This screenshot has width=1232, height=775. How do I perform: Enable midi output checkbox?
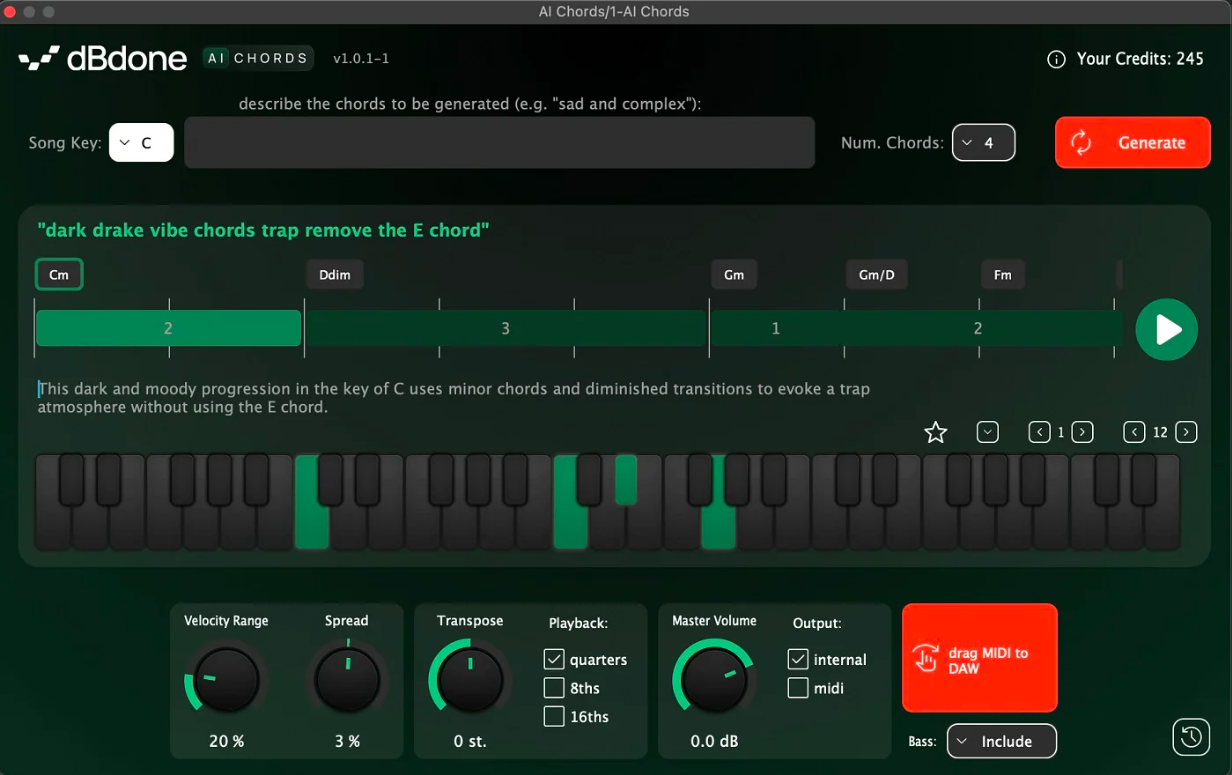(798, 687)
